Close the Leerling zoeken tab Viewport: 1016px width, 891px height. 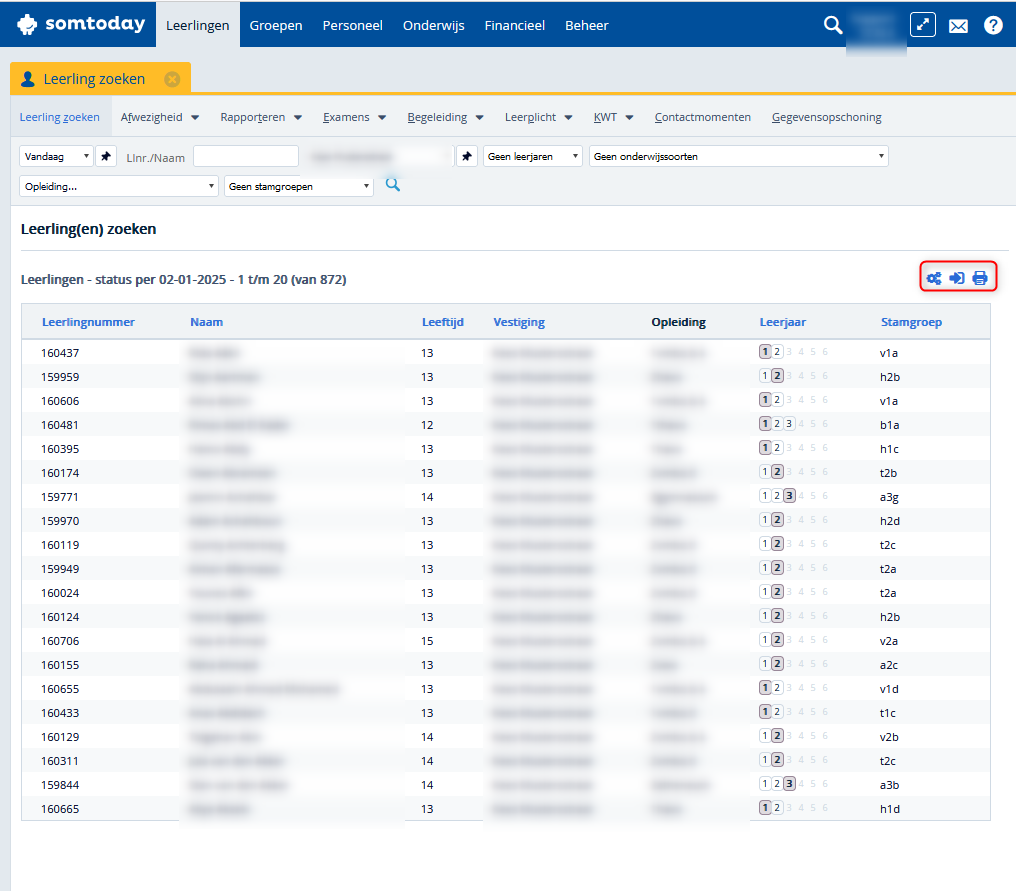172,79
